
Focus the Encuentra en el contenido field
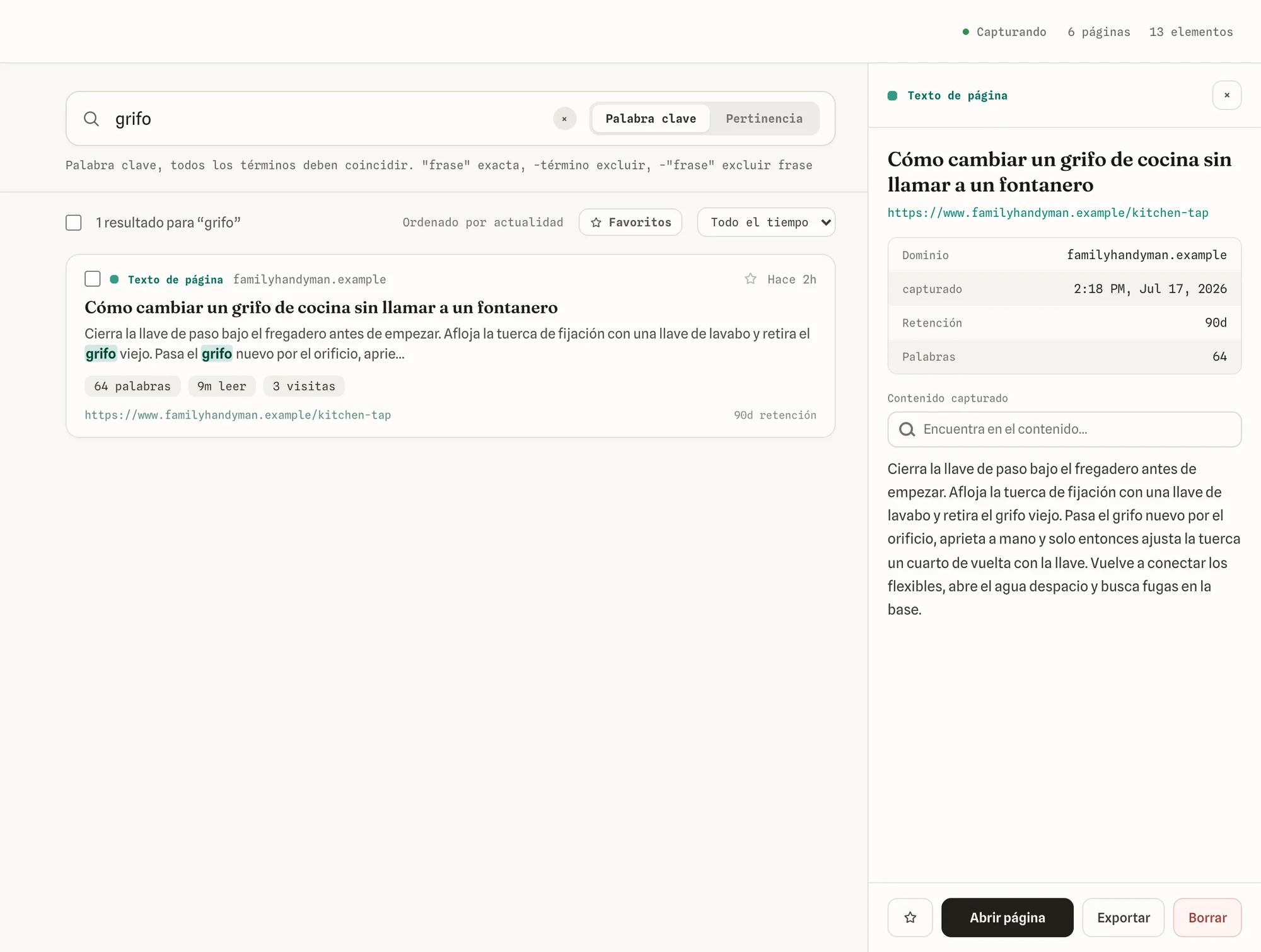point(1064,429)
